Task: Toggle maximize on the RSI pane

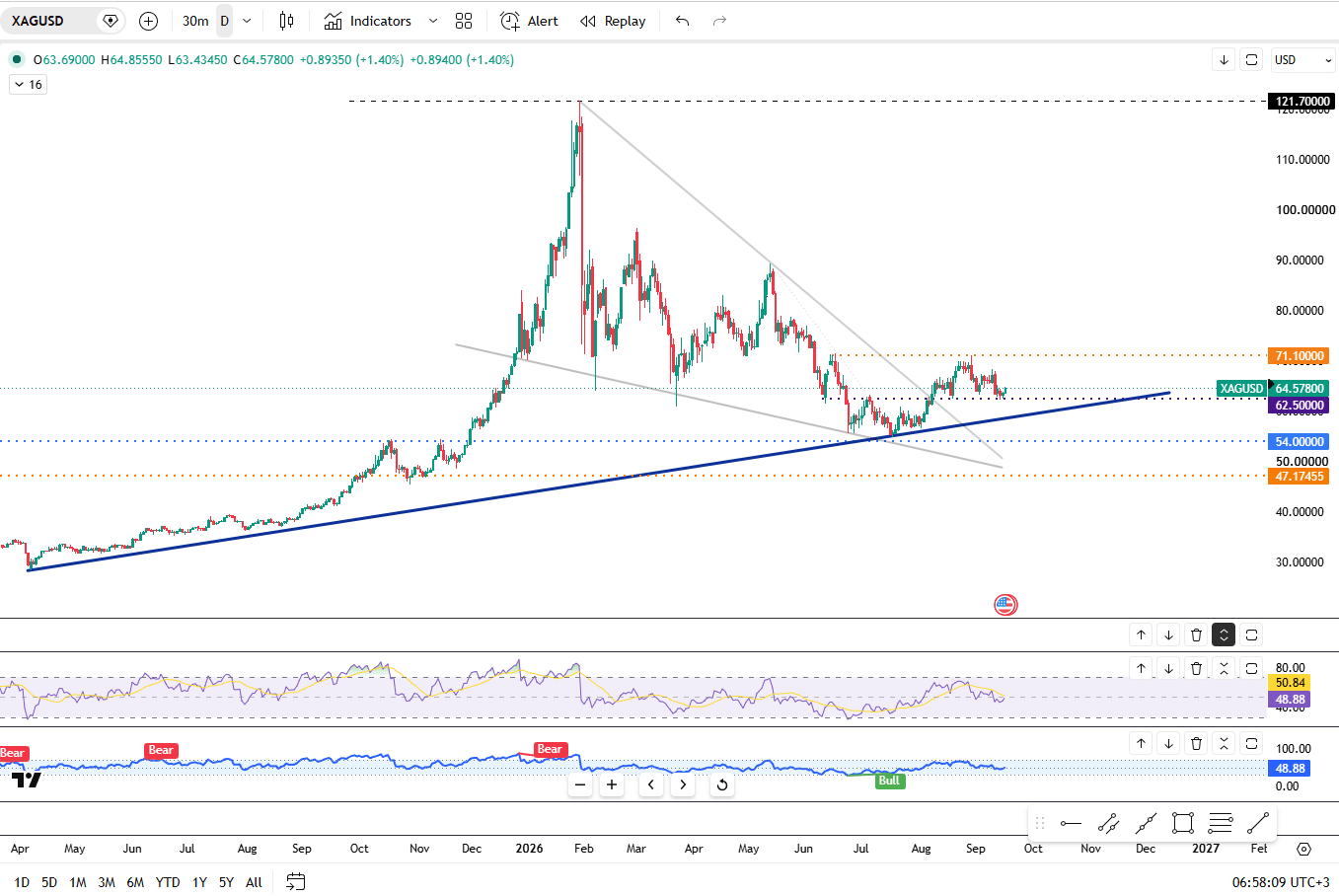Action: coord(1251,668)
